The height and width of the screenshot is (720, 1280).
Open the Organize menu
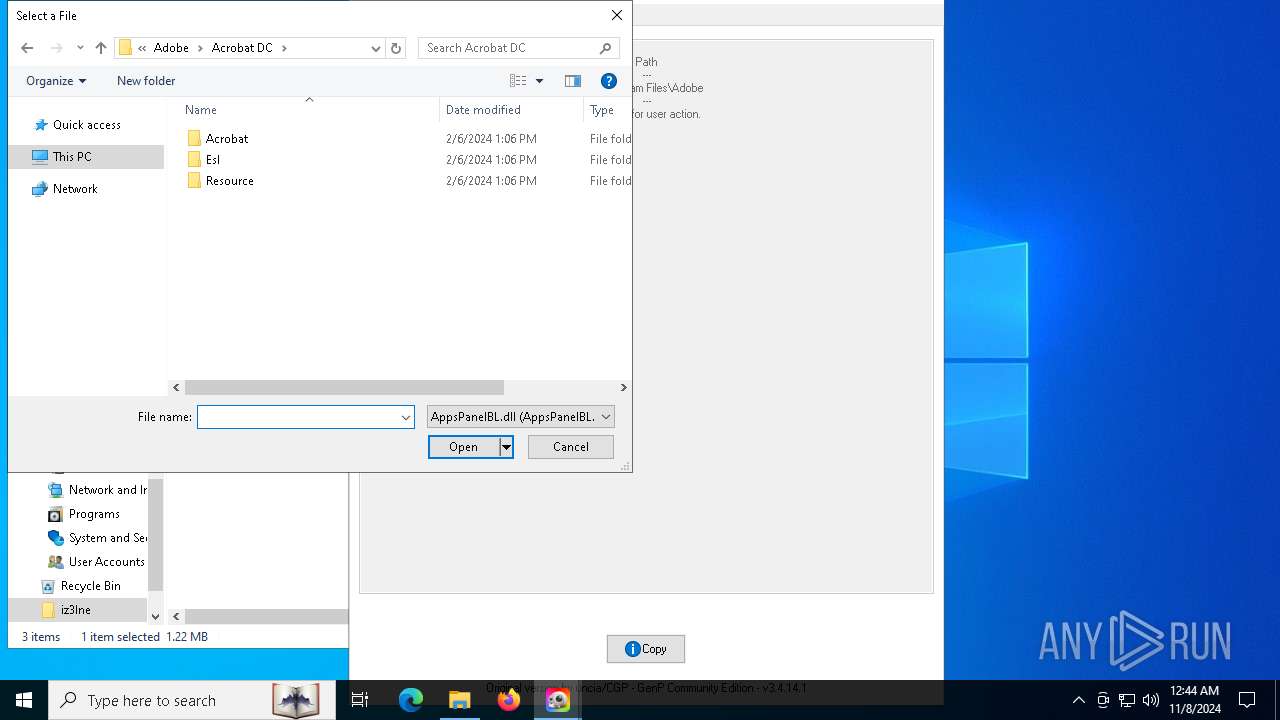(56, 81)
